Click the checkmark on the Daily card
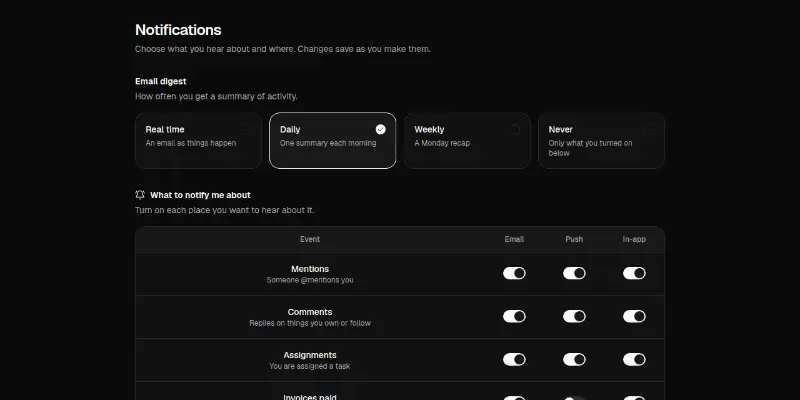800x400 pixels. 381,130
